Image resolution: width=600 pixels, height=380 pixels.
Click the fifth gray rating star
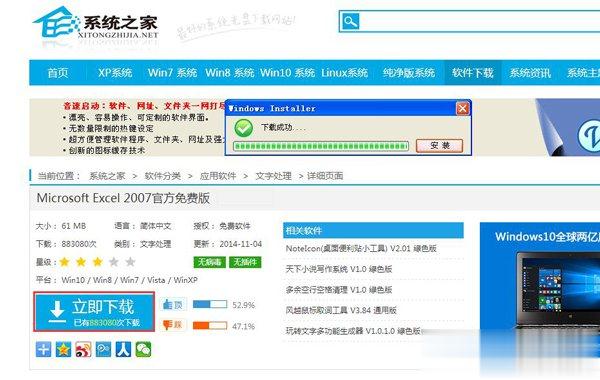tap(130, 262)
